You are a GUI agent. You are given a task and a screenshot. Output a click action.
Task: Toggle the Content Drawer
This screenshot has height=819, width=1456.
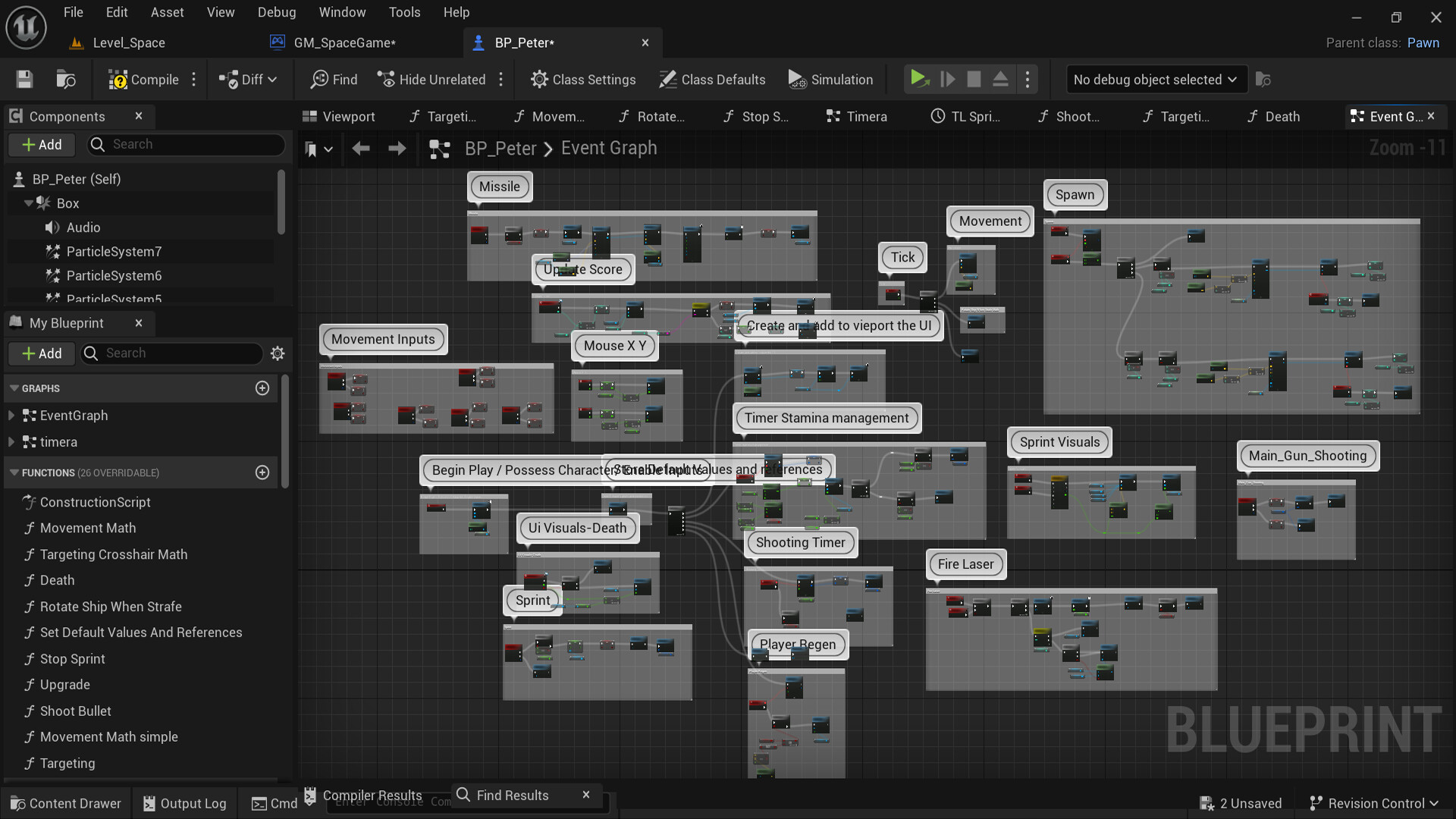65,803
